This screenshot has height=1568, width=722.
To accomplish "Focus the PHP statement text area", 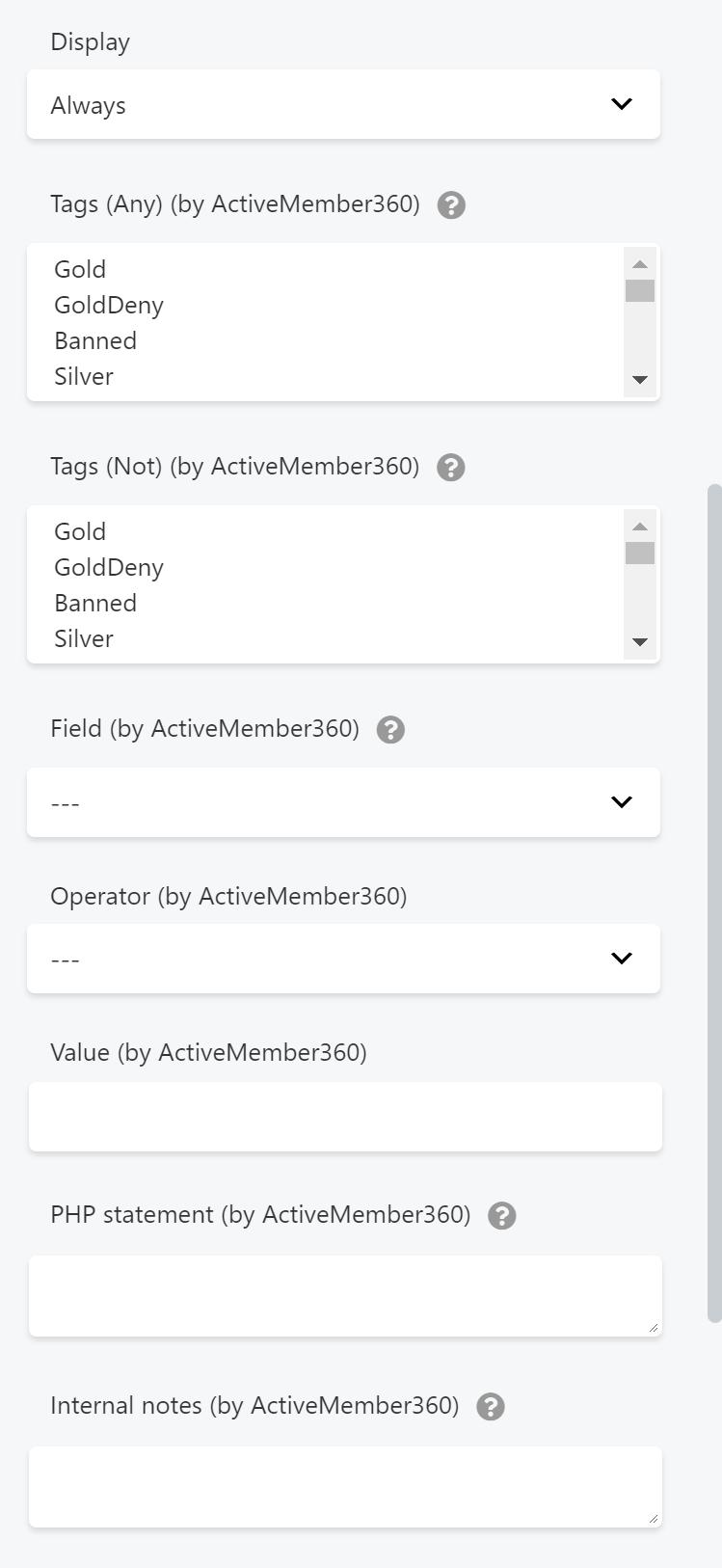I will pyautogui.click(x=345, y=1296).
